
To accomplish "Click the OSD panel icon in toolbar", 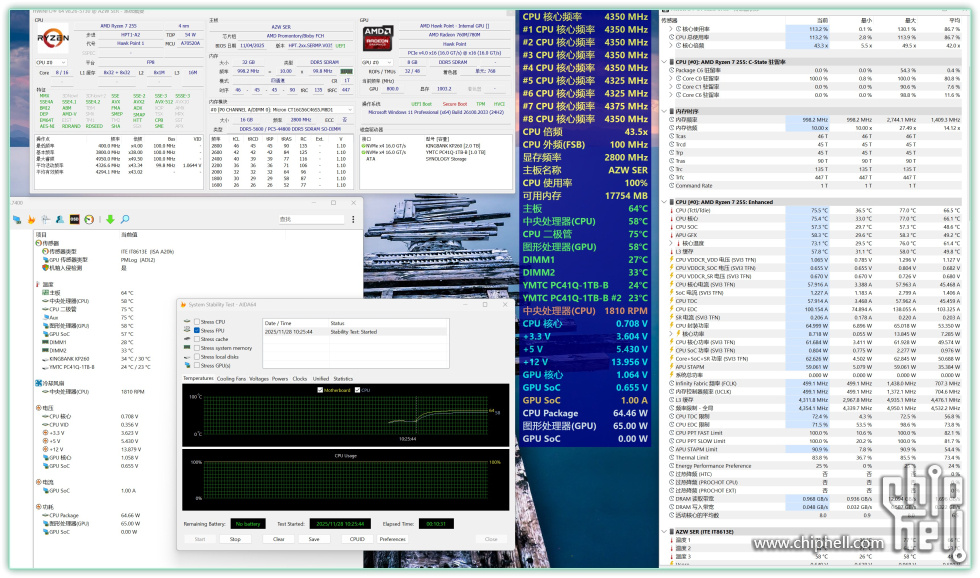I will pyautogui.click(x=75, y=219).
